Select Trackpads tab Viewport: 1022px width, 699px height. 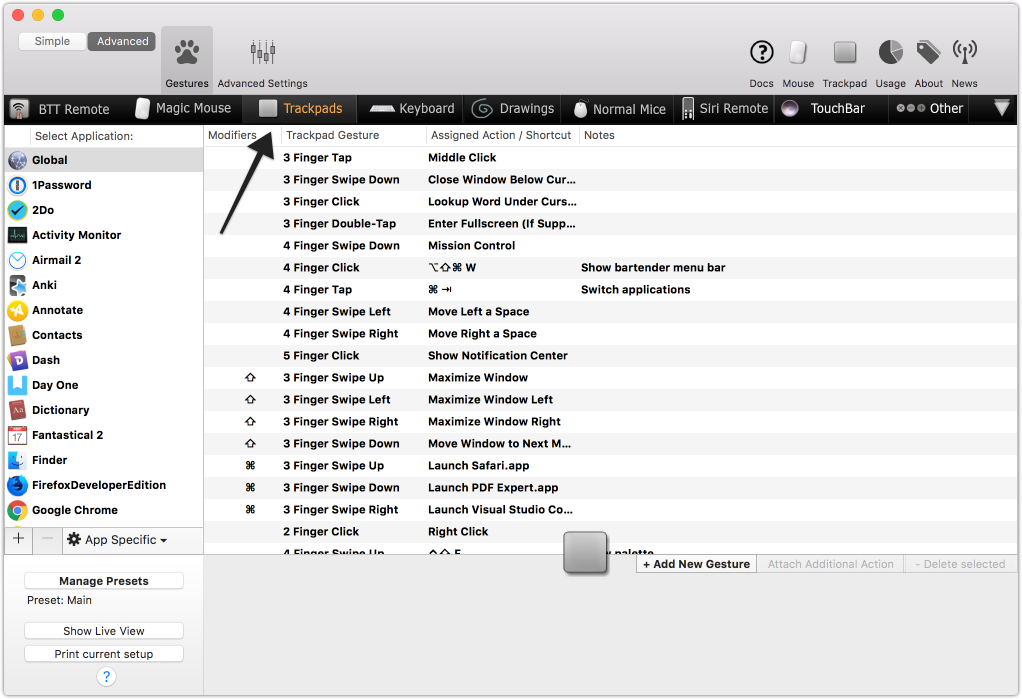pos(300,108)
